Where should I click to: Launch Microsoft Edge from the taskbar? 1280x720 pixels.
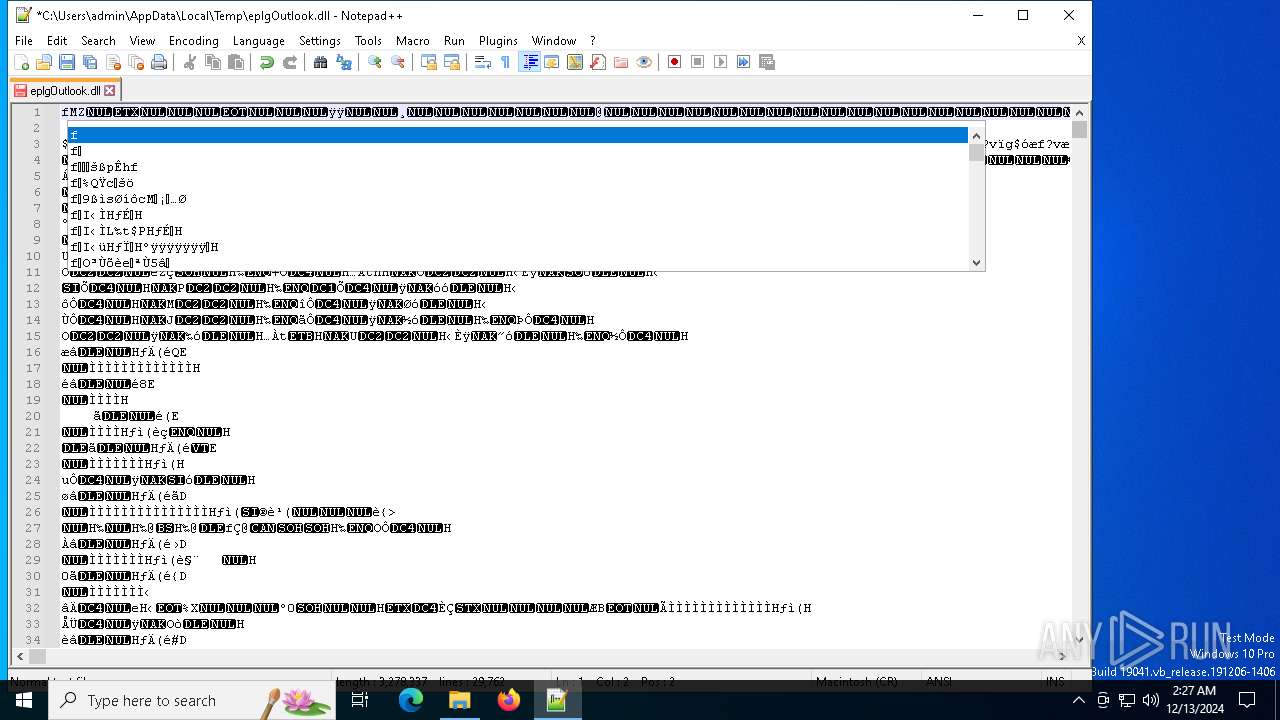[x=411, y=700]
